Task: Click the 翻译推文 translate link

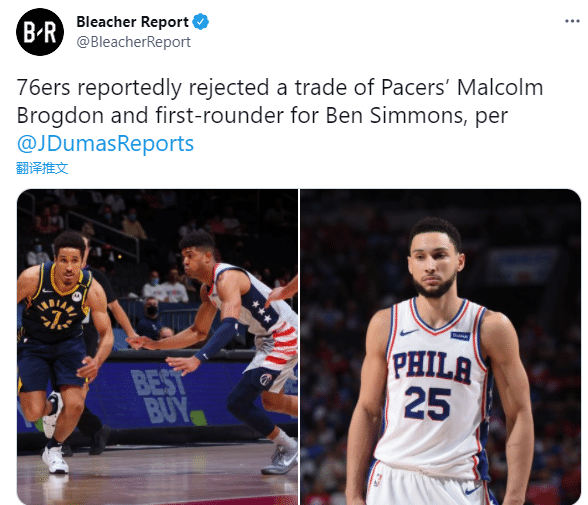Action: (42, 168)
